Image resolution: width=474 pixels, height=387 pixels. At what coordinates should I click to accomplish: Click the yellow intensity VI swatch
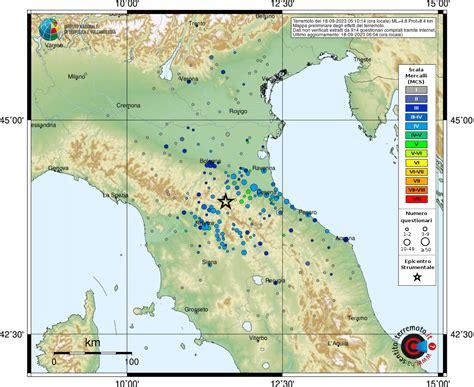[416, 163]
